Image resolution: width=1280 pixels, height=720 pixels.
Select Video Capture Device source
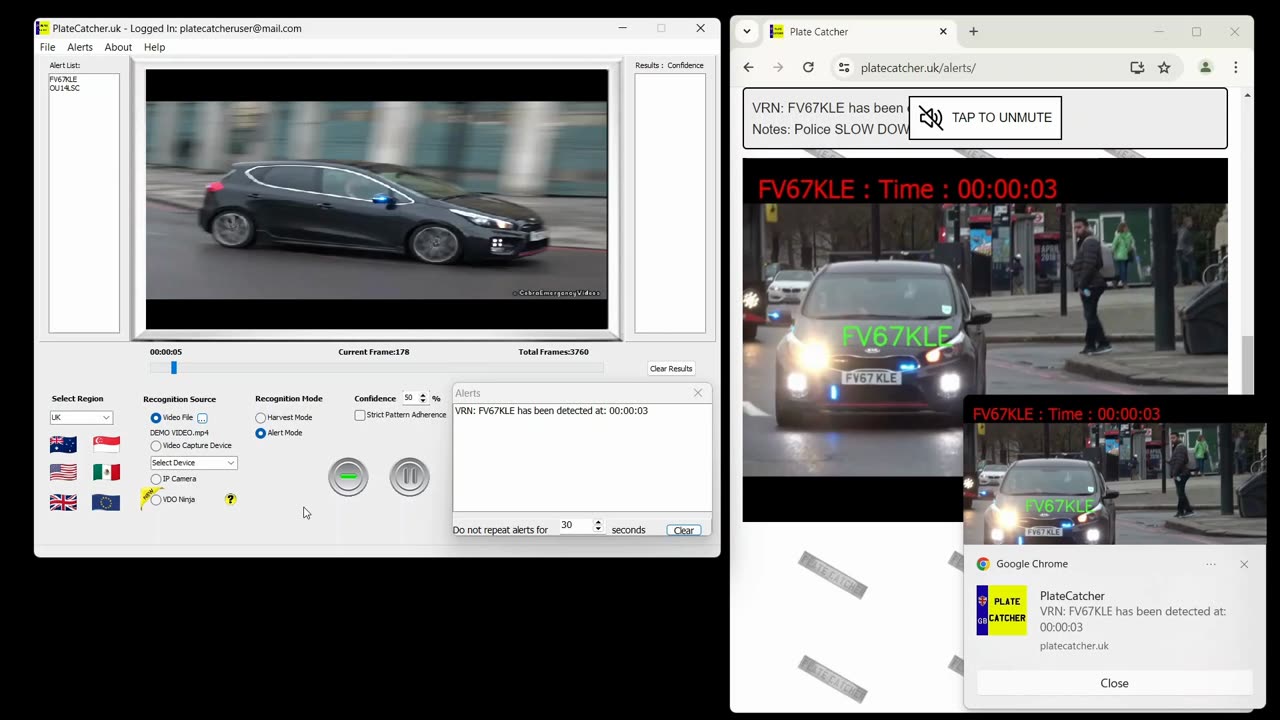(x=156, y=446)
